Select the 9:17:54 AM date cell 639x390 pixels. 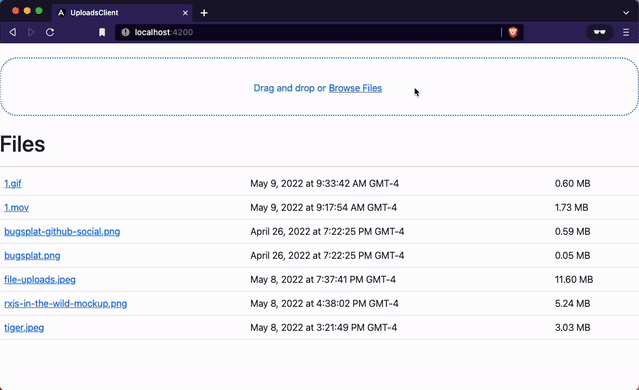coord(324,207)
